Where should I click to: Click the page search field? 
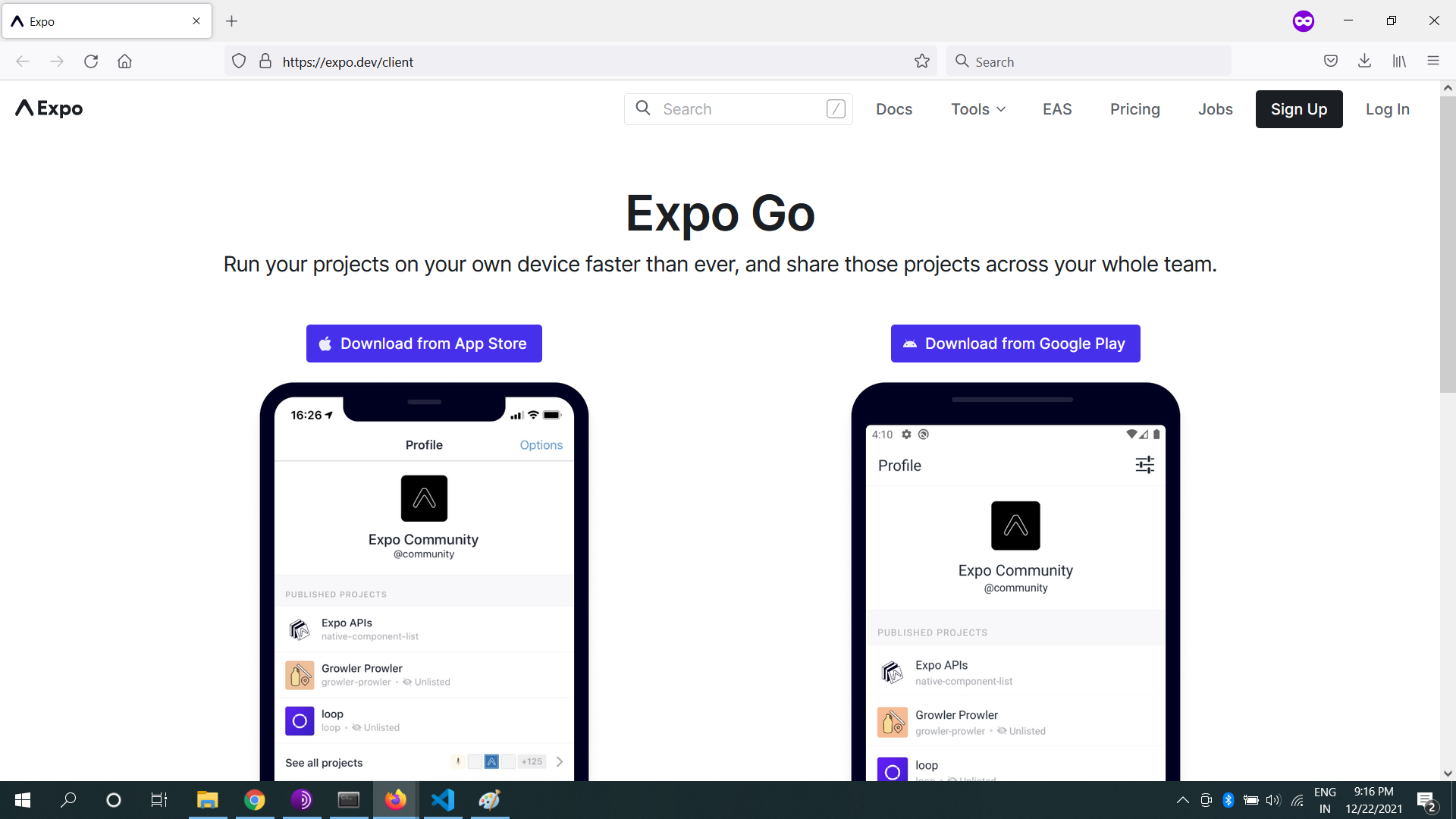tap(738, 109)
